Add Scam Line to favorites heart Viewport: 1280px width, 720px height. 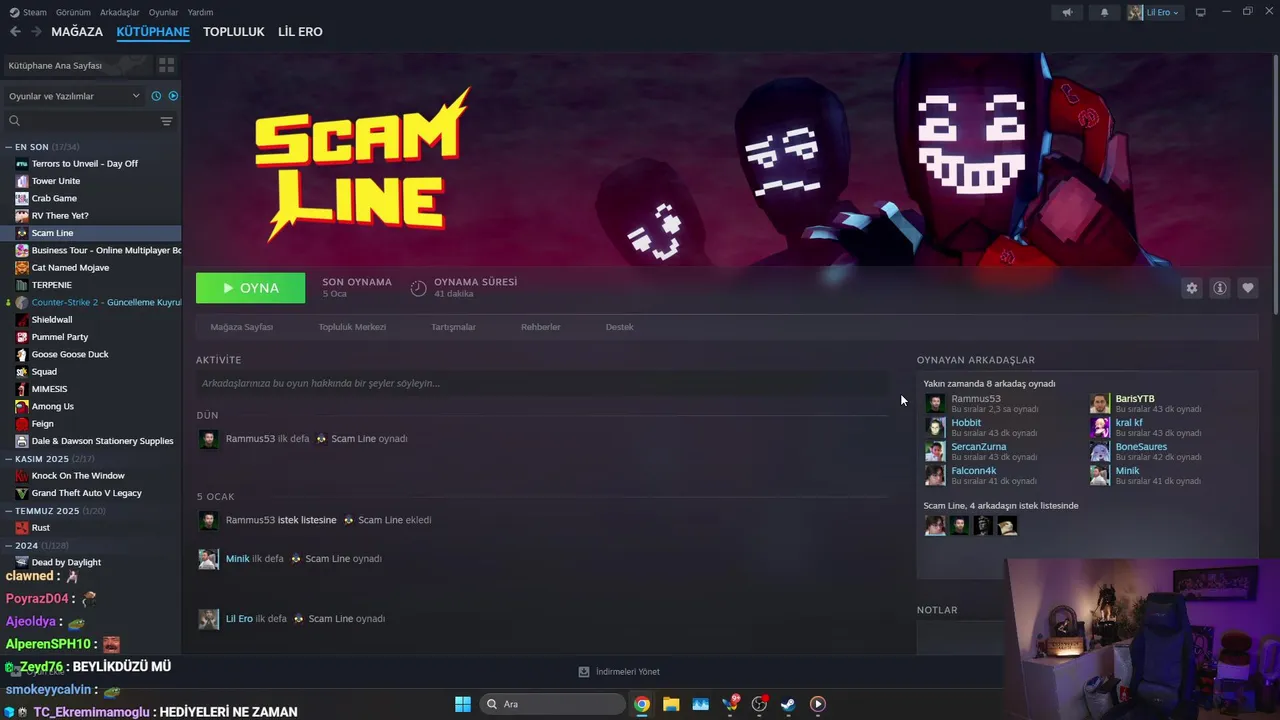click(1247, 288)
